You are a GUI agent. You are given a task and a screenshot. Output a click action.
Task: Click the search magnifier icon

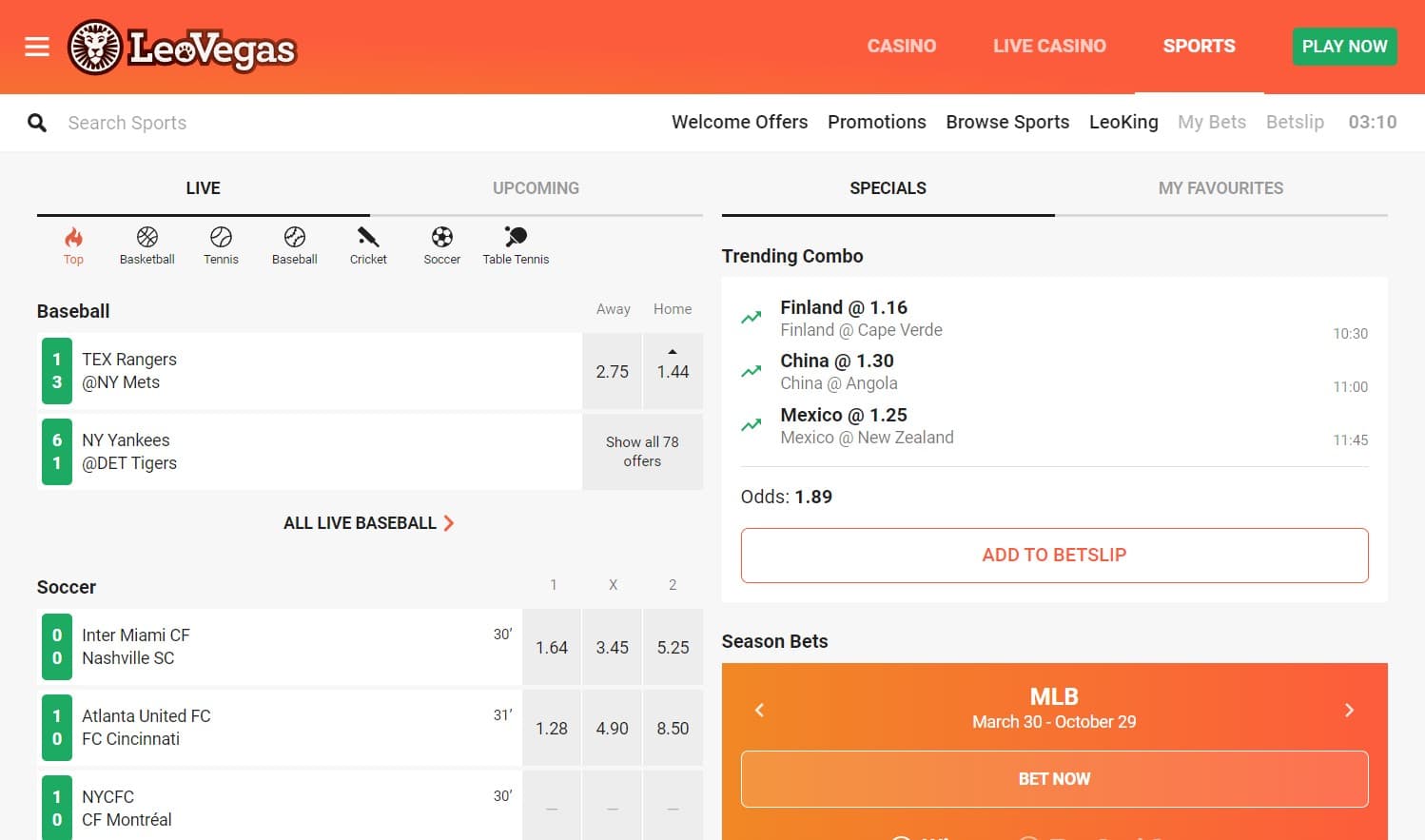coord(37,123)
